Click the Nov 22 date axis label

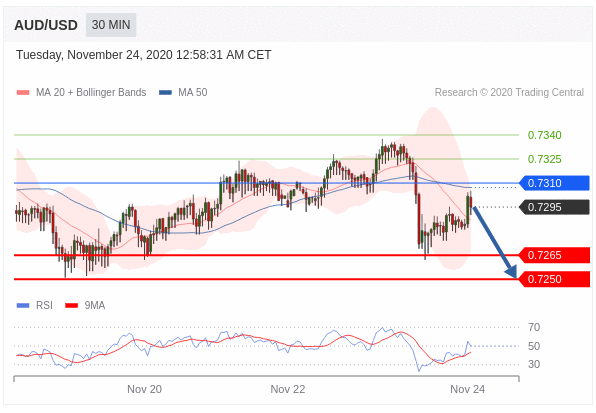[288, 389]
